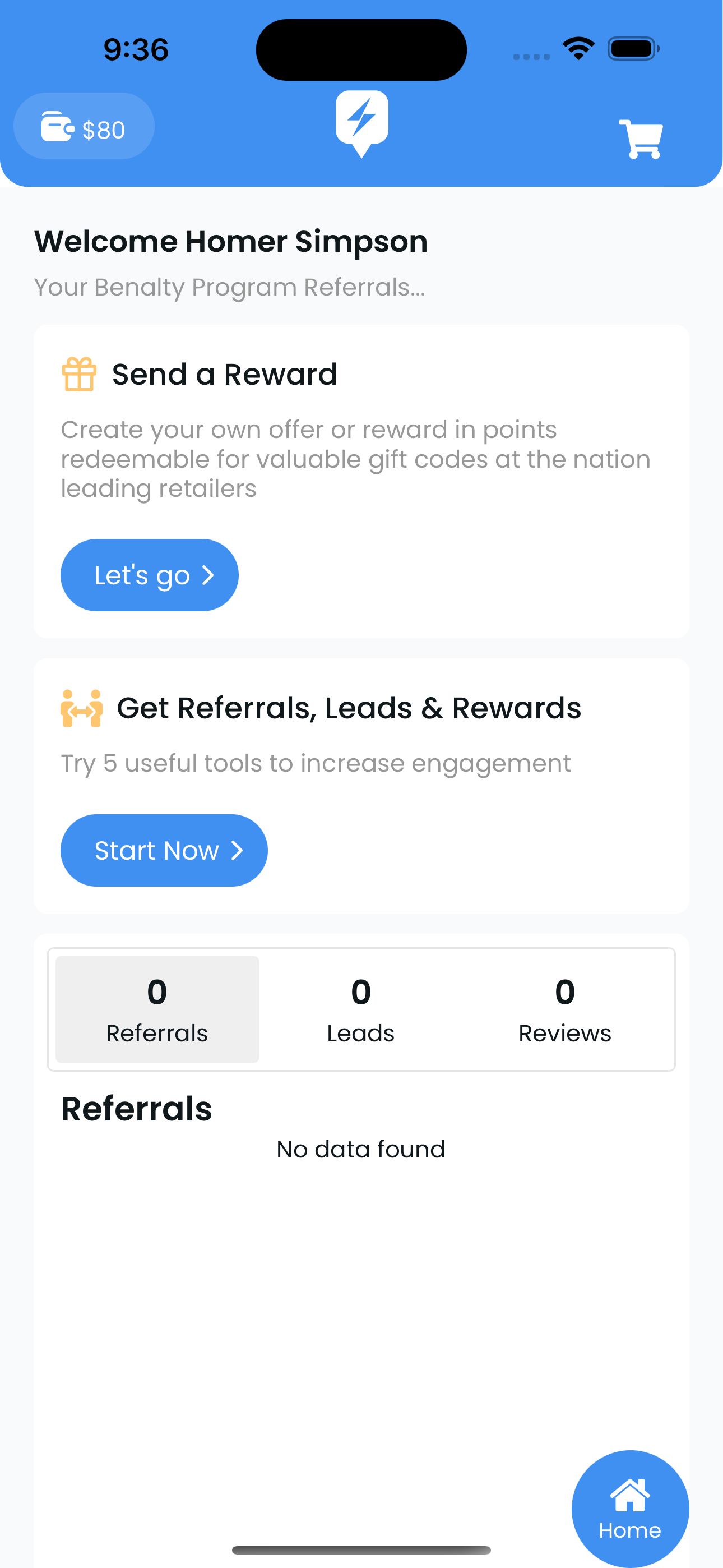The height and width of the screenshot is (1568, 723).
Task: Tap the people referral icon
Action: tap(82, 708)
